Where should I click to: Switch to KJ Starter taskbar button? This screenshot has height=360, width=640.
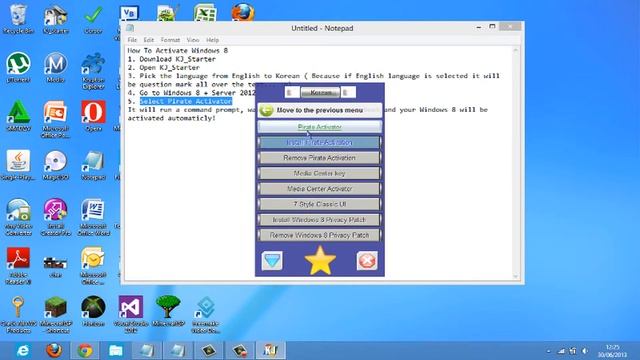click(x=271, y=351)
